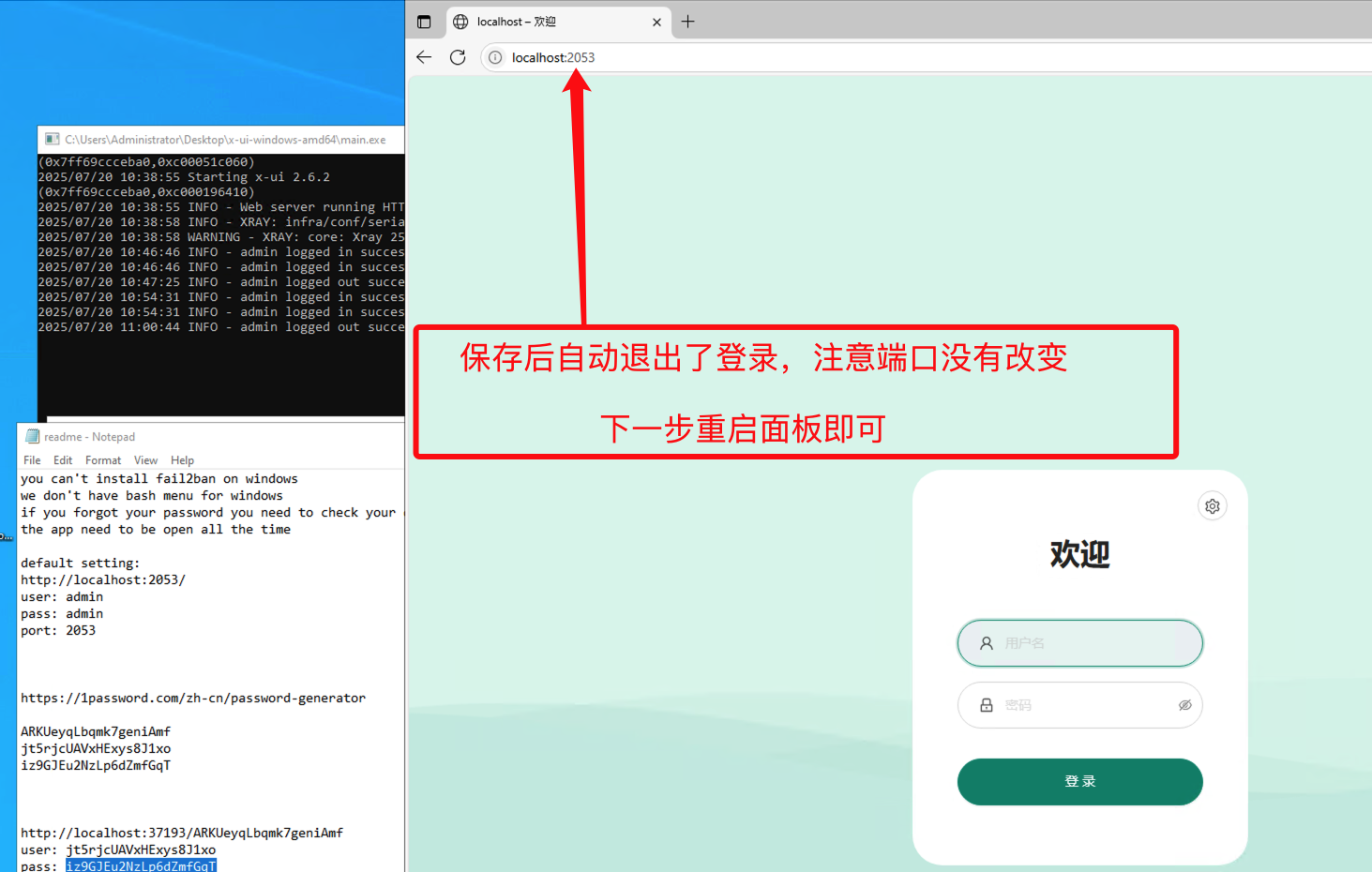Click the green 登录 button
1372x872 pixels.
click(x=1080, y=782)
